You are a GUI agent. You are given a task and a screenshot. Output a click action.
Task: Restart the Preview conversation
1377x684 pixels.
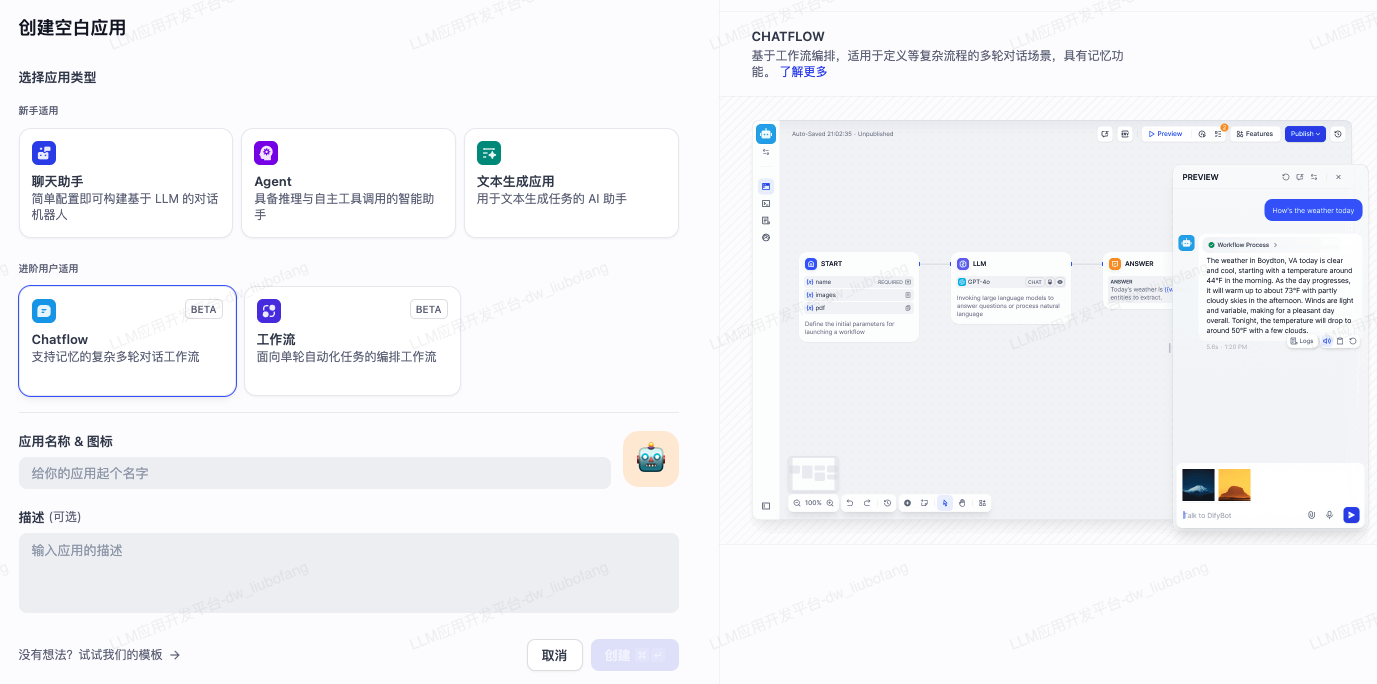1286,177
